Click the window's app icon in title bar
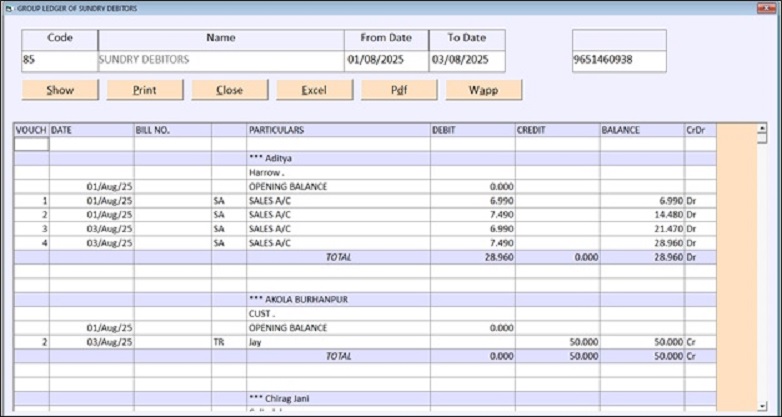Screen dimensions: 782x417 point(8,8)
